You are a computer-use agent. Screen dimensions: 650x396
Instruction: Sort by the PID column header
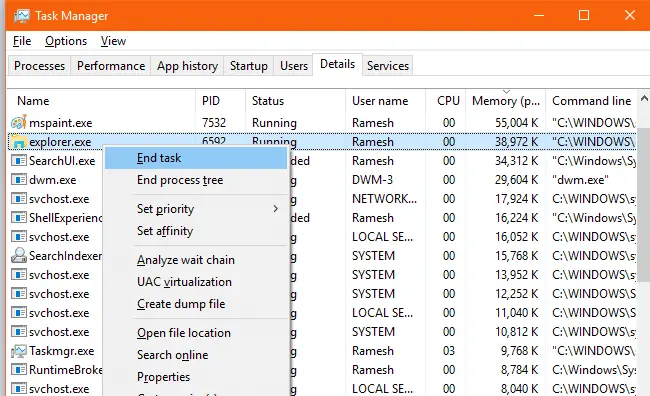point(220,101)
